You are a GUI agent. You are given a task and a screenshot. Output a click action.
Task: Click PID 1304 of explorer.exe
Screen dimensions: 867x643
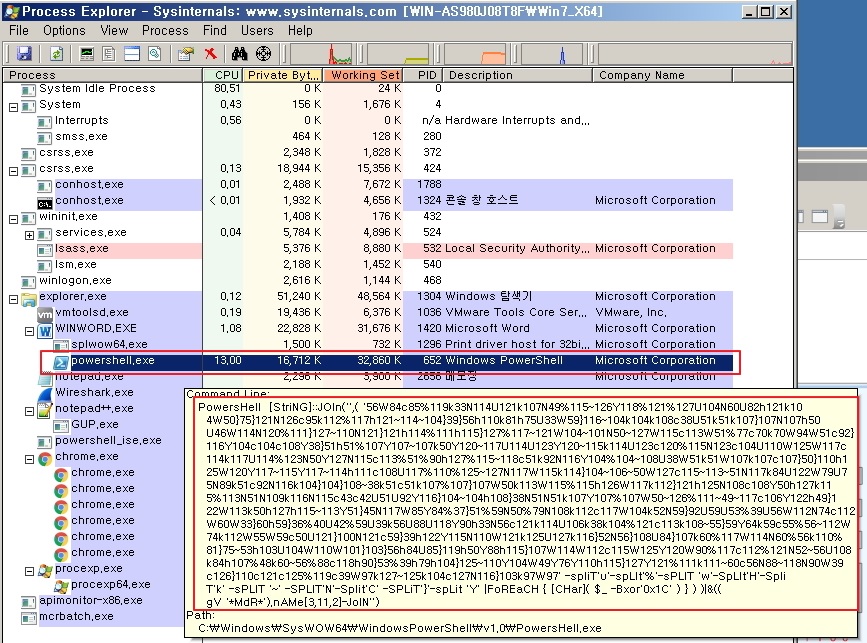coord(429,297)
